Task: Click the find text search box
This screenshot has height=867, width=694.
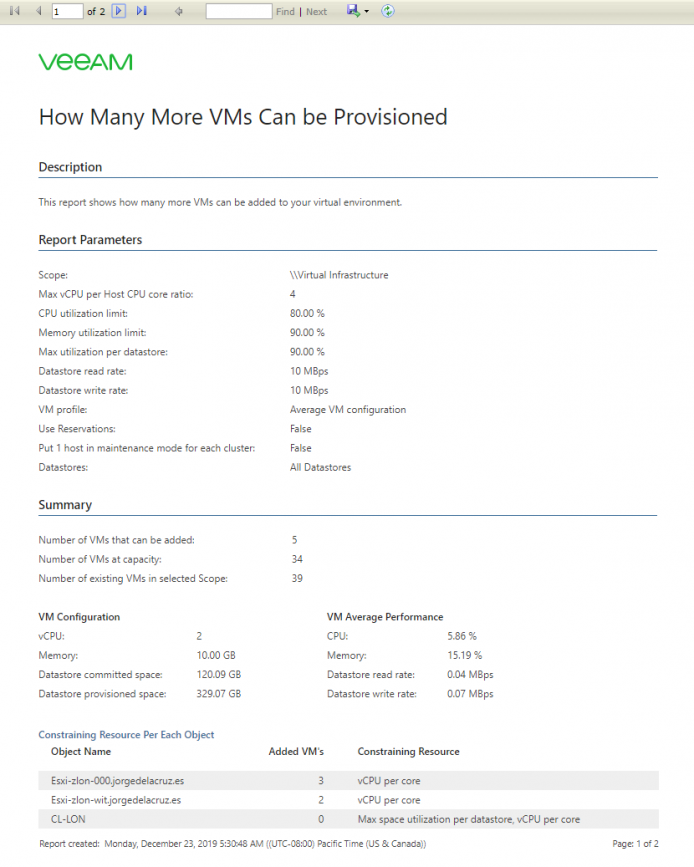Action: click(x=239, y=11)
